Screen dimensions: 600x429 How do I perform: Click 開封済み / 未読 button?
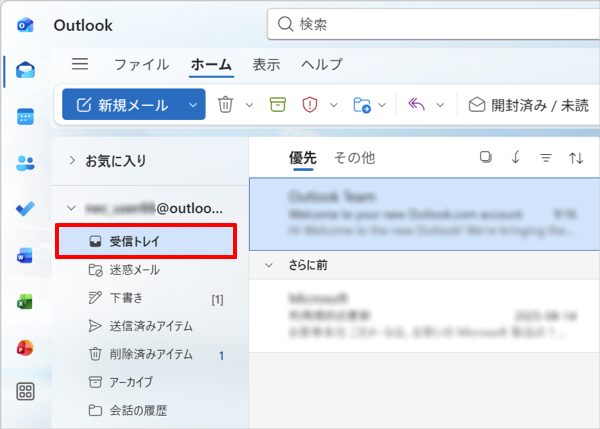click(529, 105)
